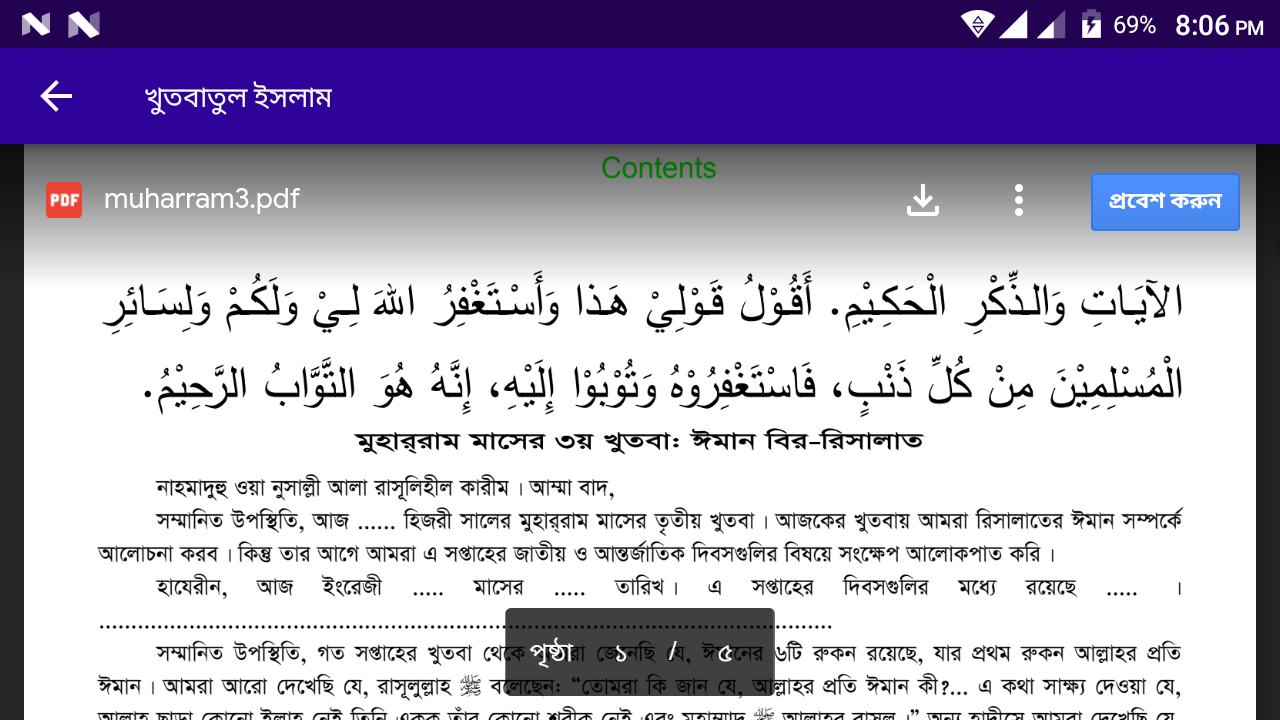
Task: Tap the battery icon in the status bar
Action: tap(1091, 24)
